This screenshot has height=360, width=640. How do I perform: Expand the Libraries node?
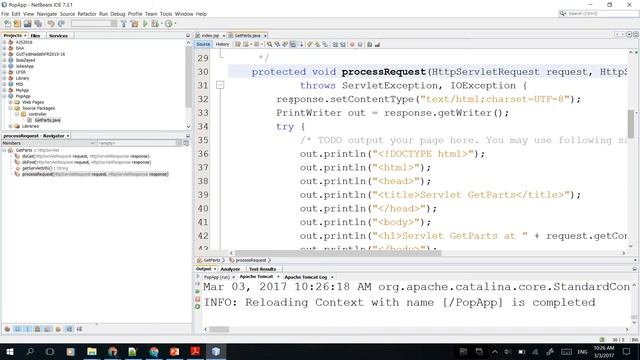[11, 126]
